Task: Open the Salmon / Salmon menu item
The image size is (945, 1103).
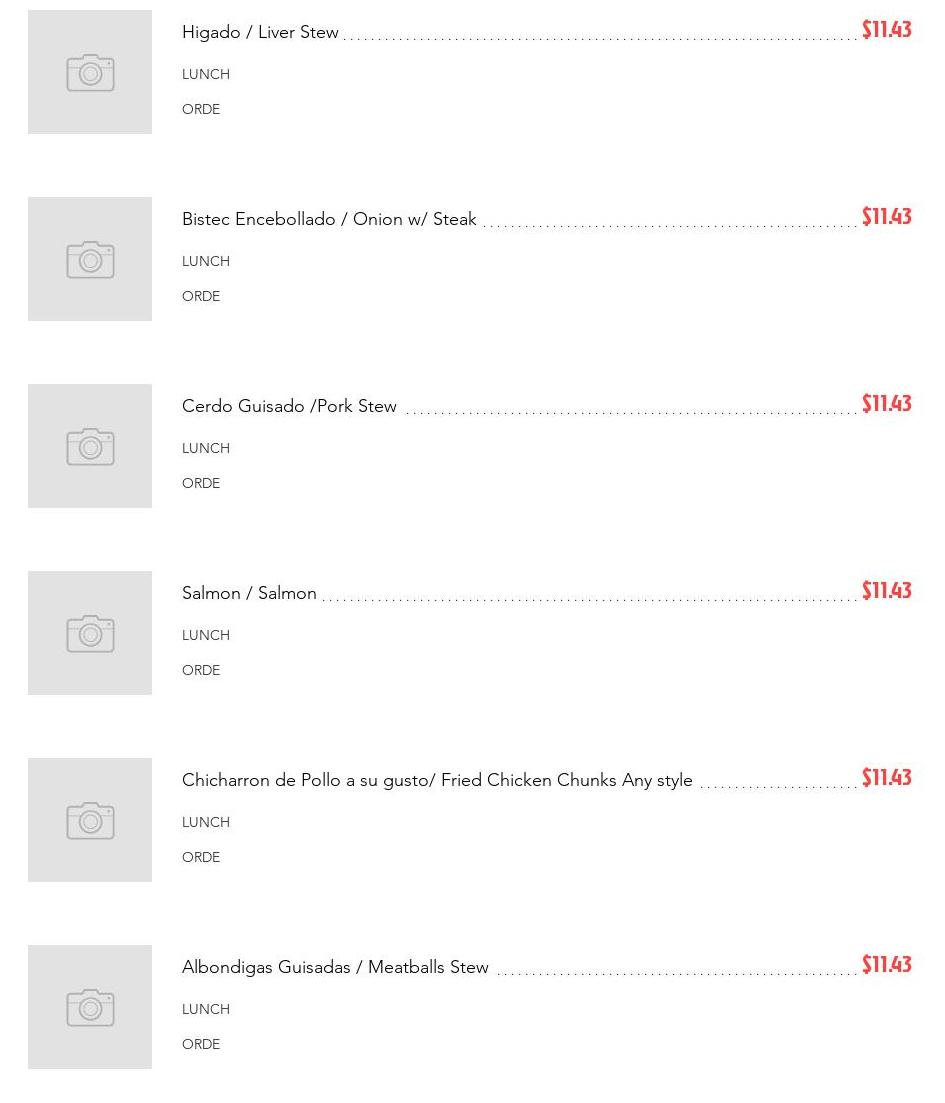Action: click(x=249, y=593)
